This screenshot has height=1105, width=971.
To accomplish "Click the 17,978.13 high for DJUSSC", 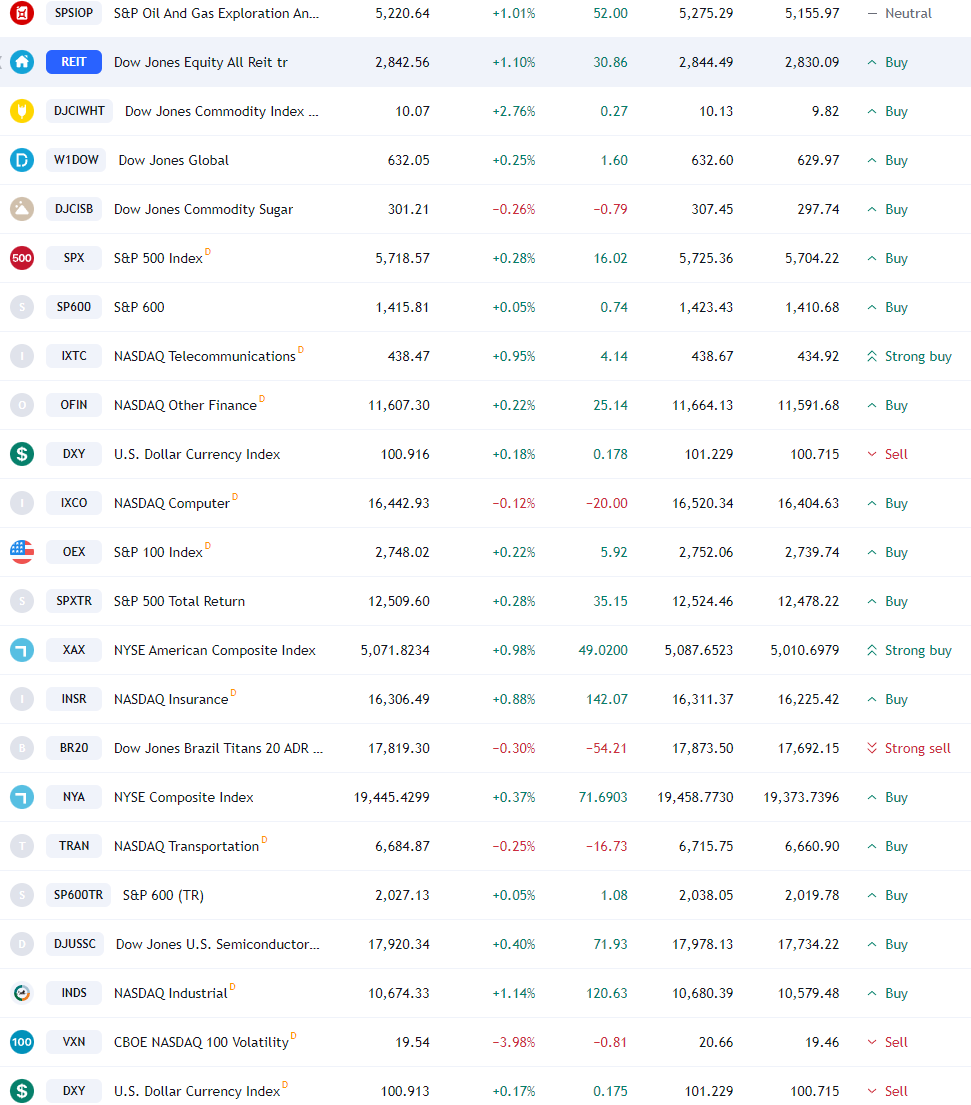I will 703,944.
